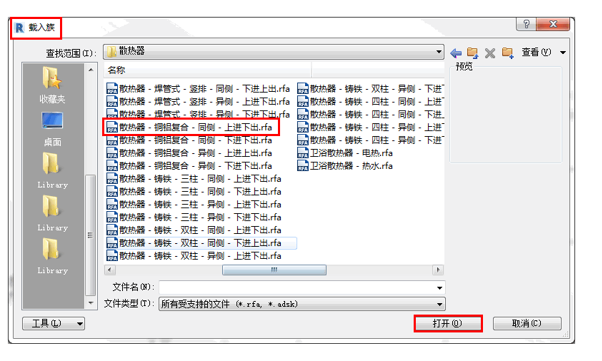The width and height of the screenshot is (602, 361).
Task: Create a new folder with toolbar icon
Action: 508,53
